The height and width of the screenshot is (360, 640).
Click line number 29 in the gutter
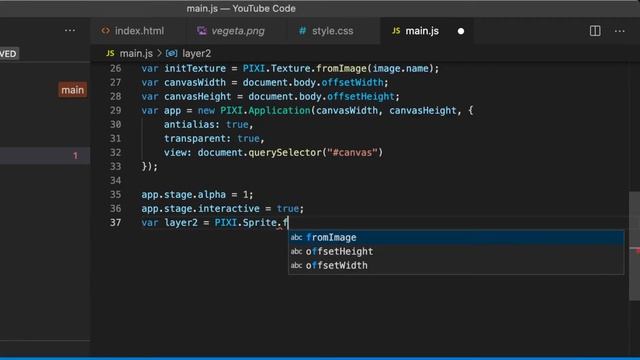(x=116, y=110)
